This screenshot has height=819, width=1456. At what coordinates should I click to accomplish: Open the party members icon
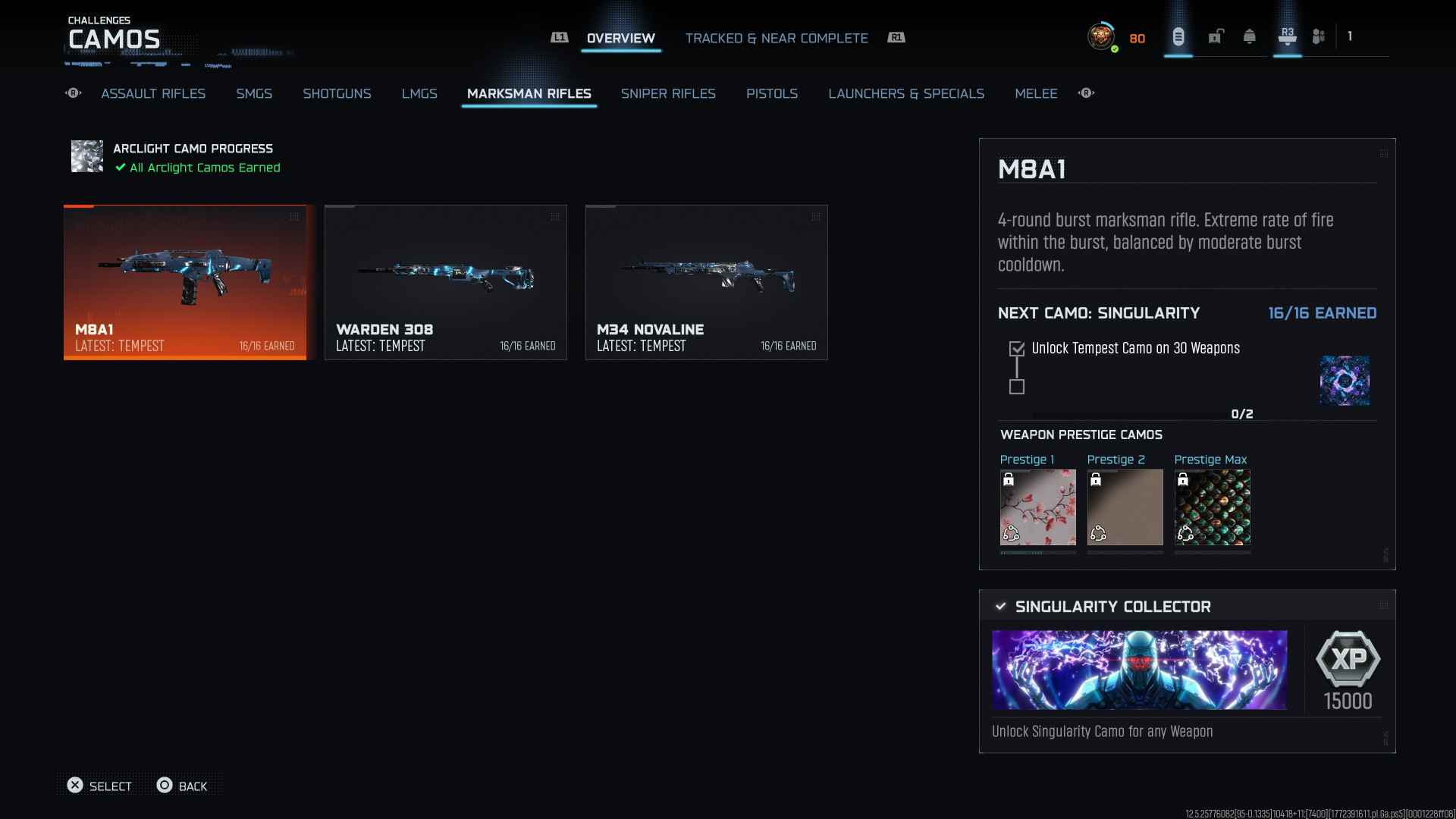pyautogui.click(x=1319, y=36)
